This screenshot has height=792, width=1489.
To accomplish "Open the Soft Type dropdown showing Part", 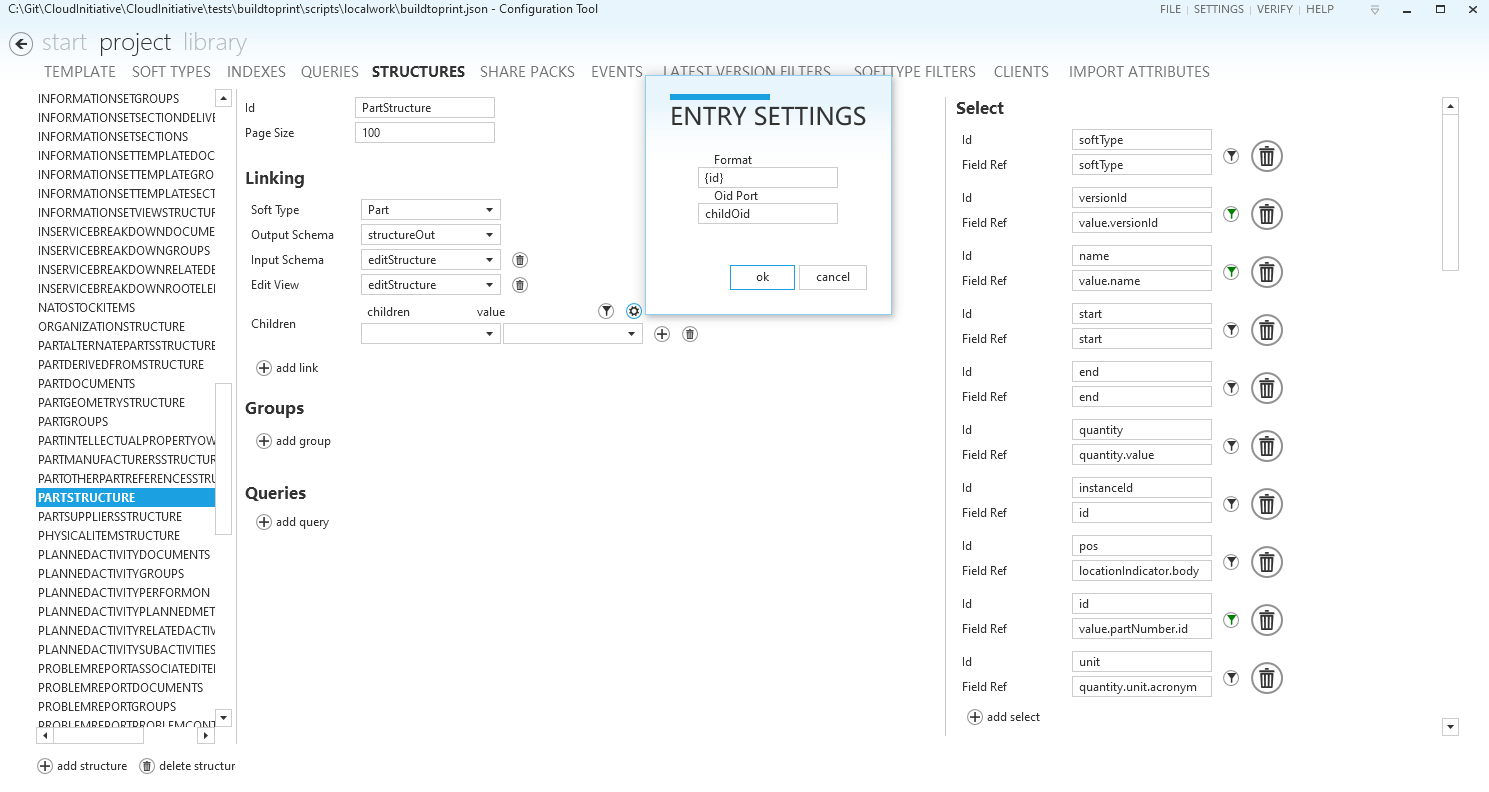I will 430,209.
